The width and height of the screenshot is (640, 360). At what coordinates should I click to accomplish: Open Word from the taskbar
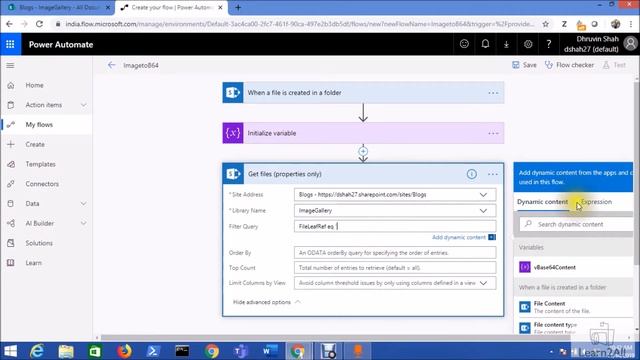tap(270, 351)
